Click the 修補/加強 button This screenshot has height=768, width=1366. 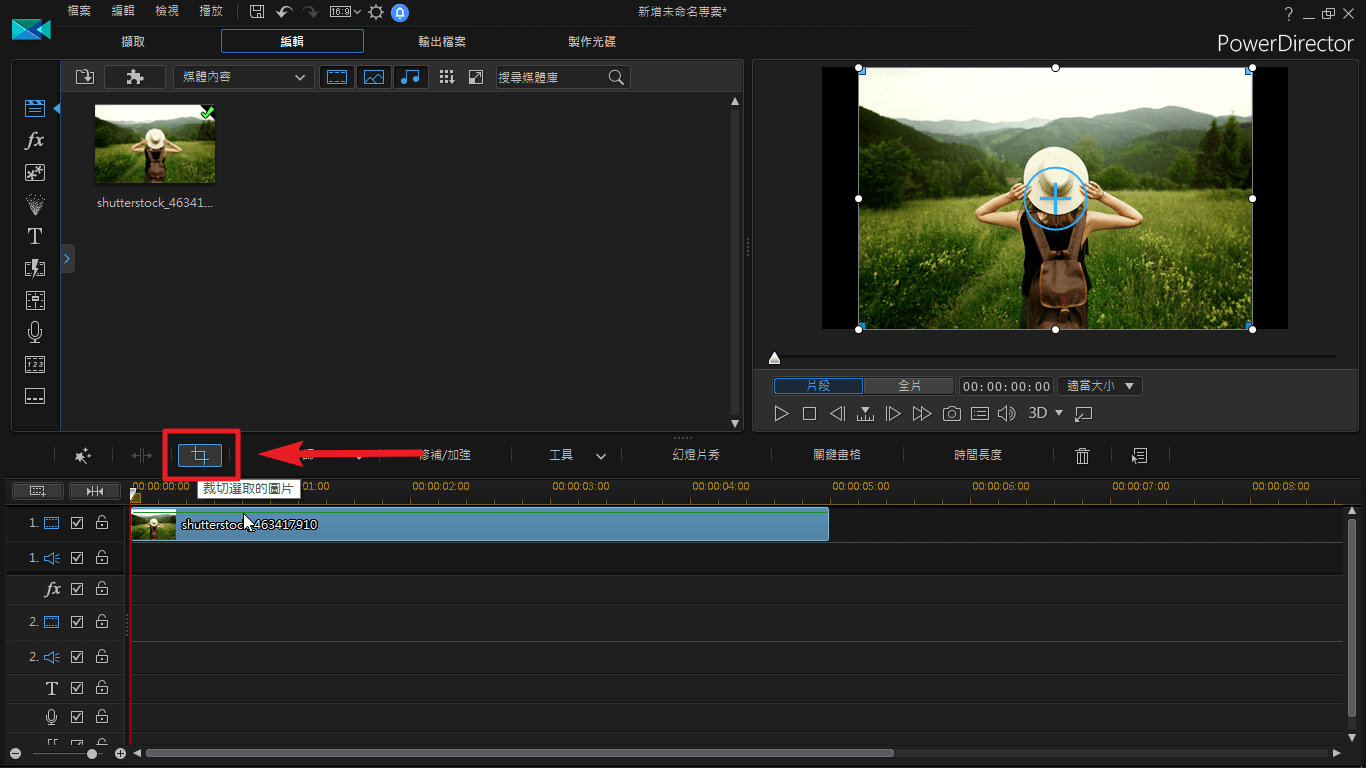445,455
